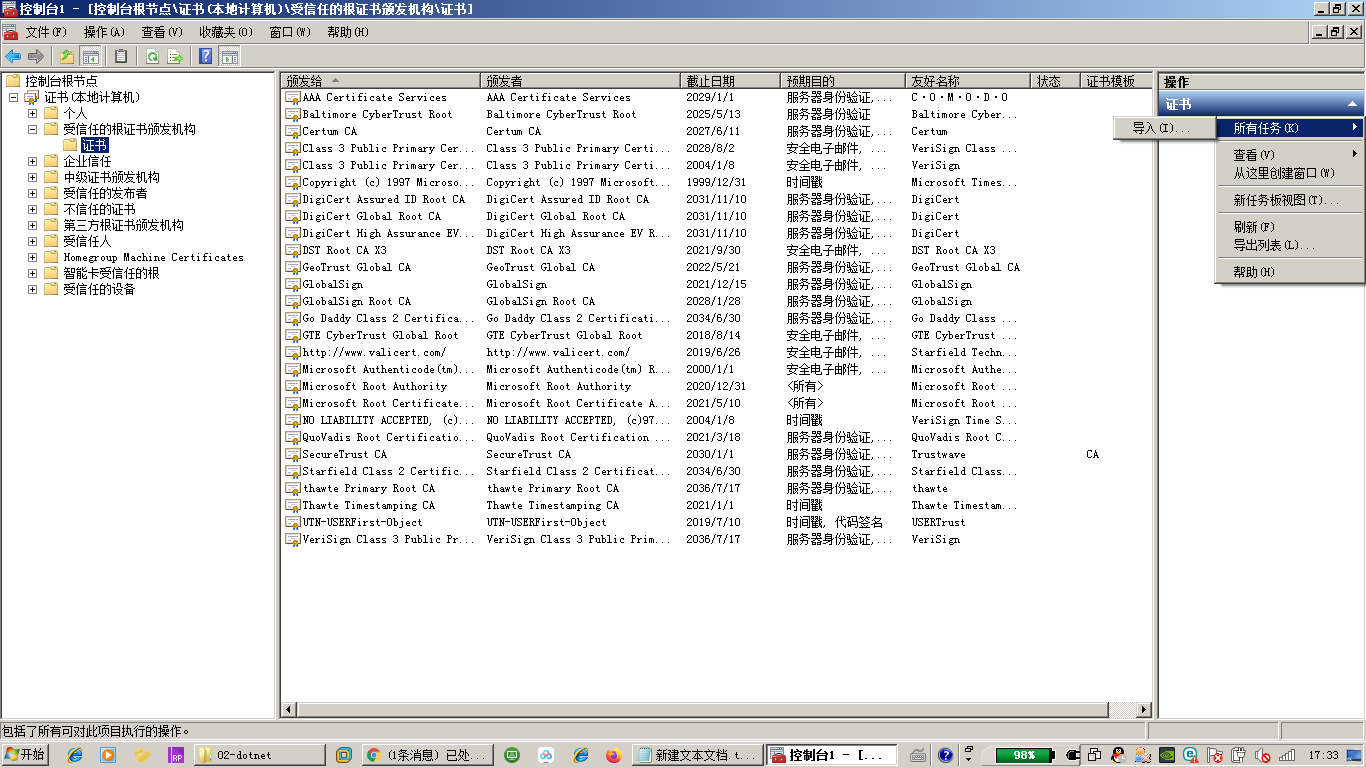Viewport: 1366px width, 768px height.
Task: Open Help using the question mark toolbar icon
Action: 205,56
